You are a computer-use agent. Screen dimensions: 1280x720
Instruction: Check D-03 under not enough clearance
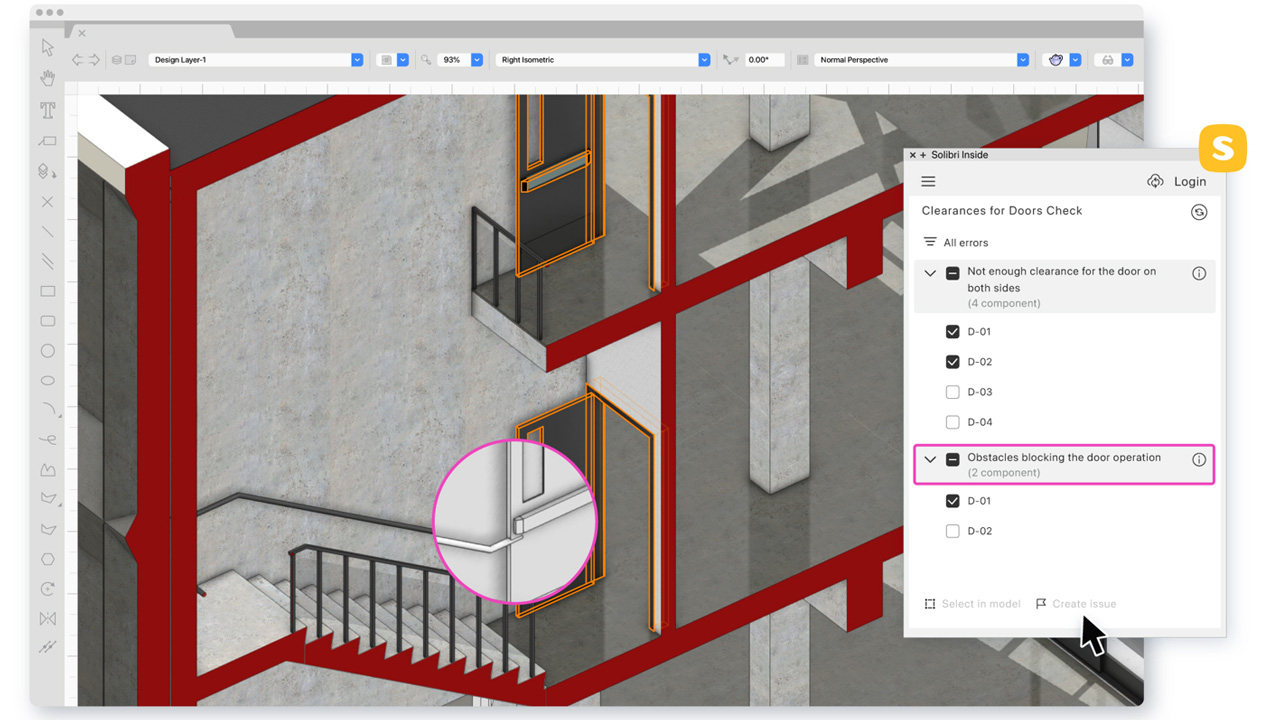pyautogui.click(x=953, y=392)
